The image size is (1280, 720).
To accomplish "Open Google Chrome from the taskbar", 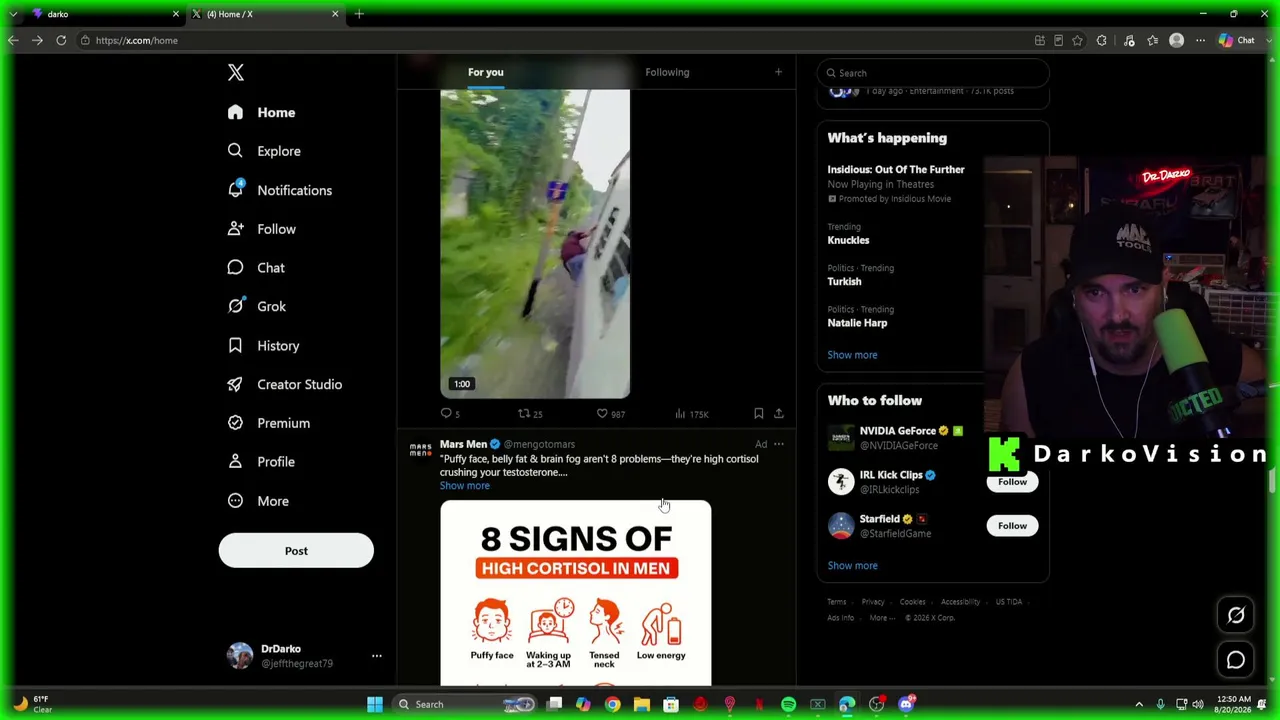I will [x=612, y=705].
